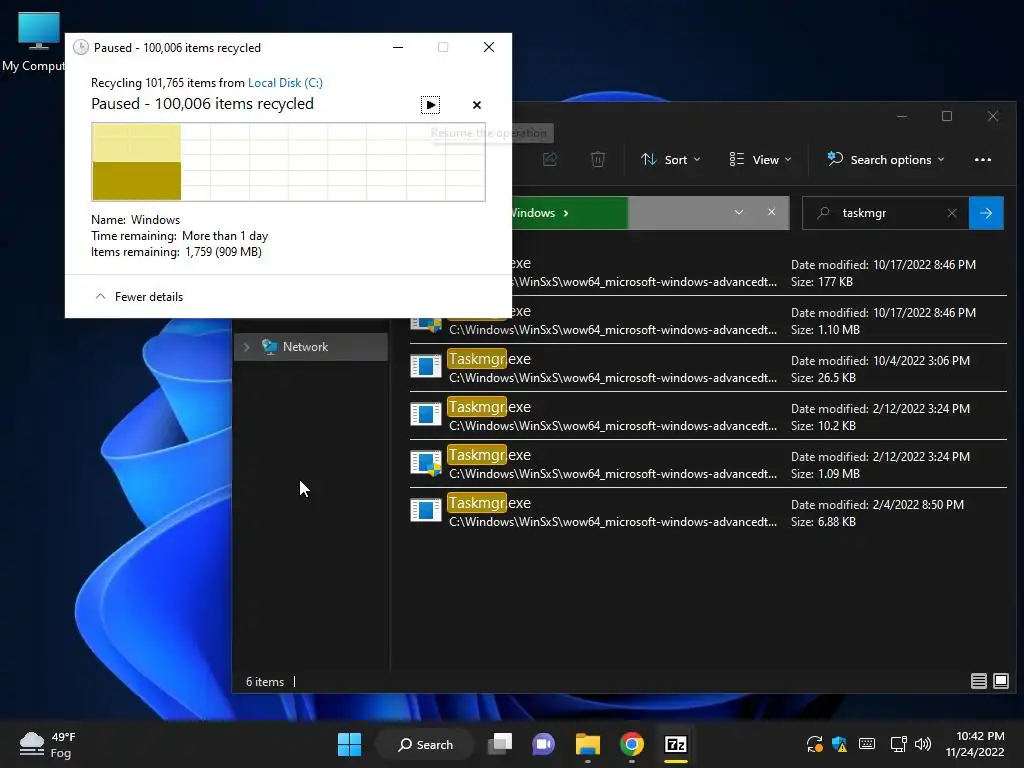Click the volume speaker tray icon
This screenshot has height=768, width=1024.
click(x=923, y=744)
